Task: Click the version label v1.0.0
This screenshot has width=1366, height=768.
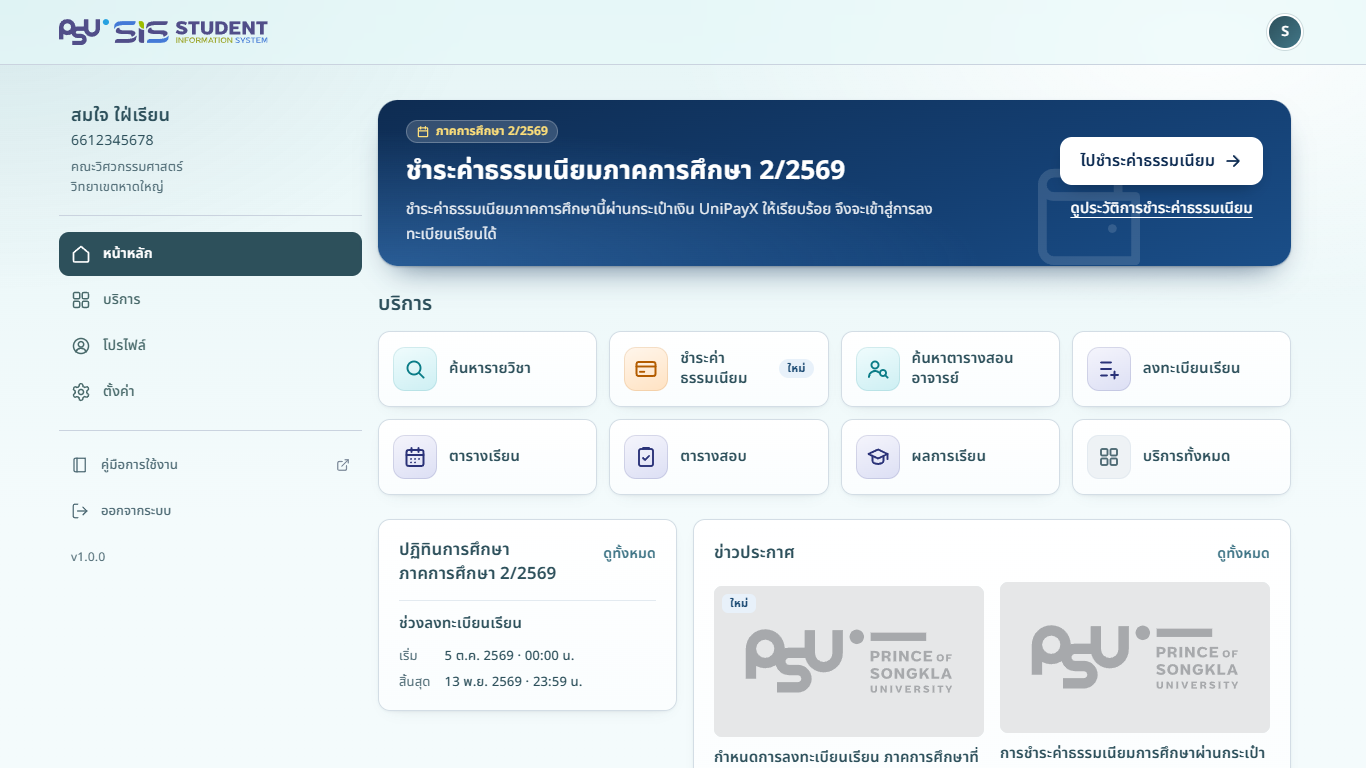Action: click(88, 557)
